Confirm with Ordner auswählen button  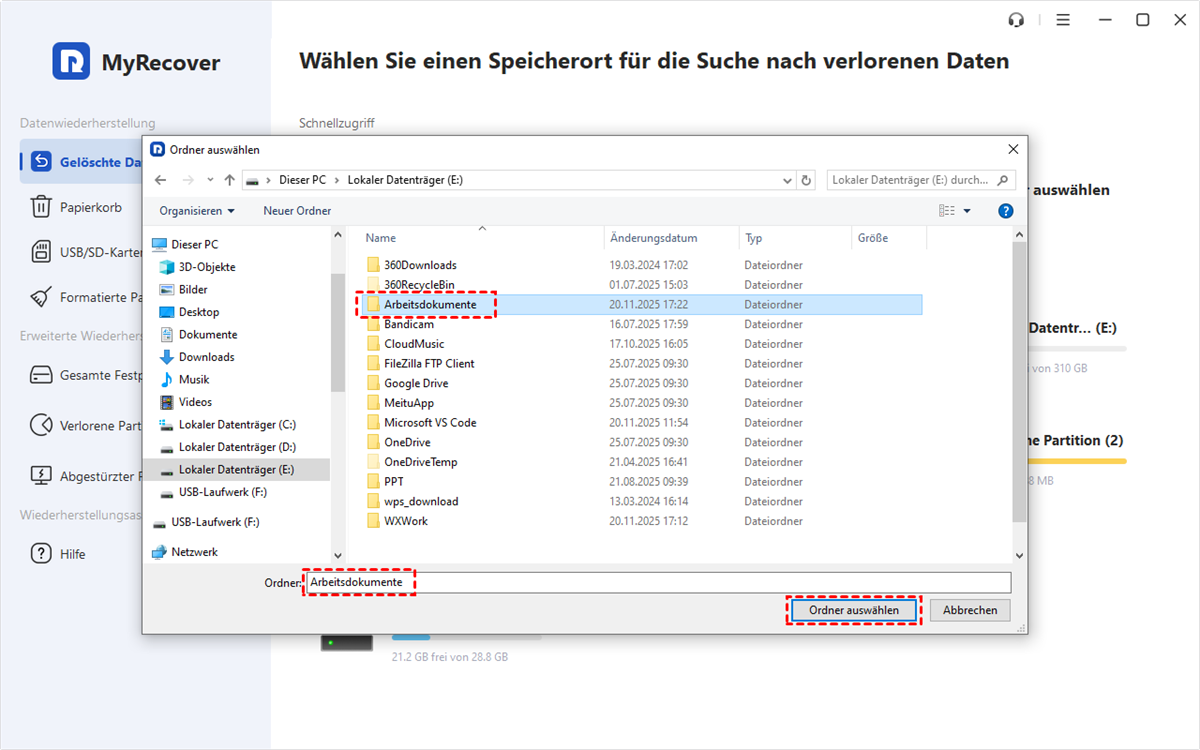[x=853, y=610]
